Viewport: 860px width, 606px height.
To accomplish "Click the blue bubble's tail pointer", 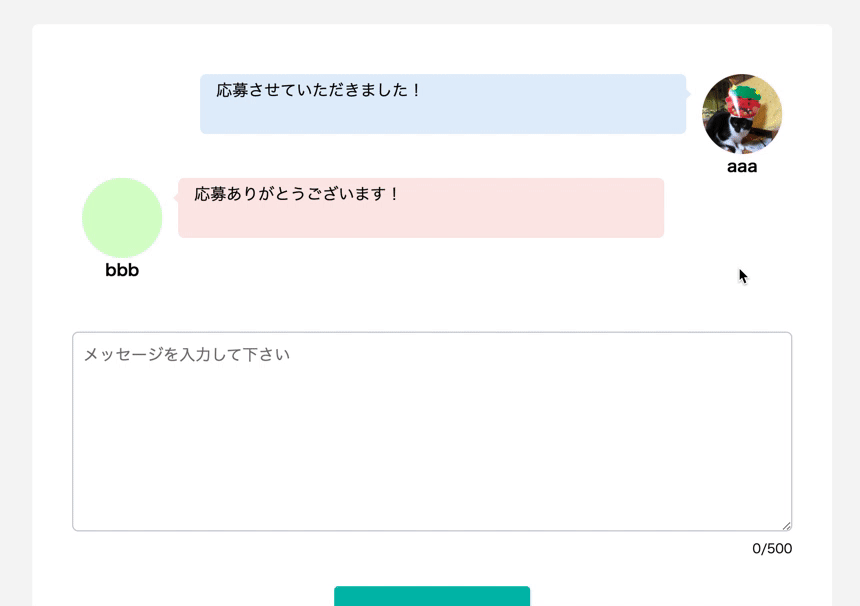I will coord(689,94).
